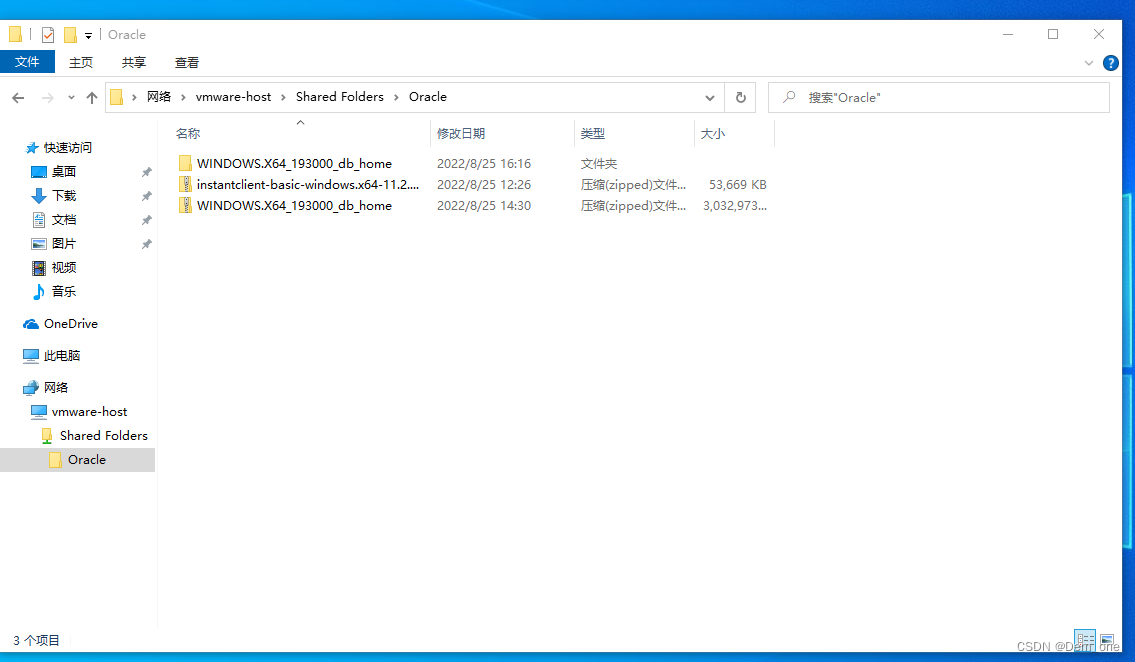
Task: Open 文档 in the navigation pane
Action: [64, 219]
